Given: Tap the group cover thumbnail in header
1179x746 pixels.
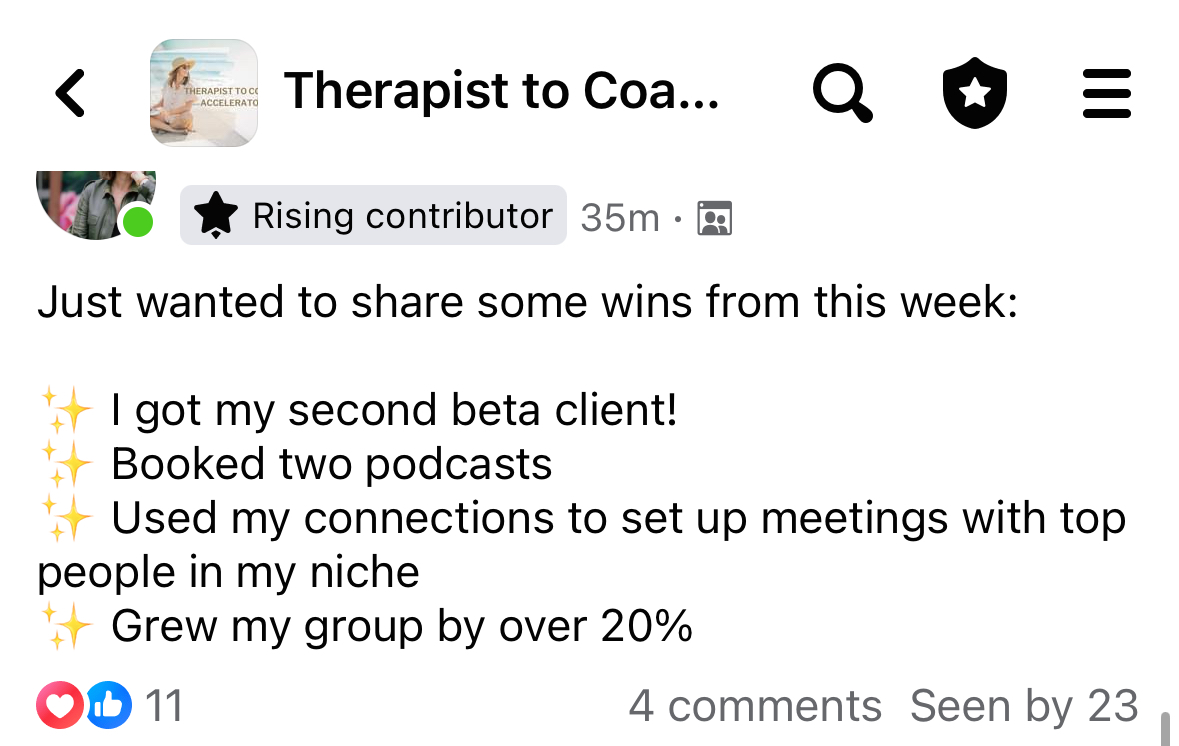Looking at the screenshot, I should [x=204, y=93].
